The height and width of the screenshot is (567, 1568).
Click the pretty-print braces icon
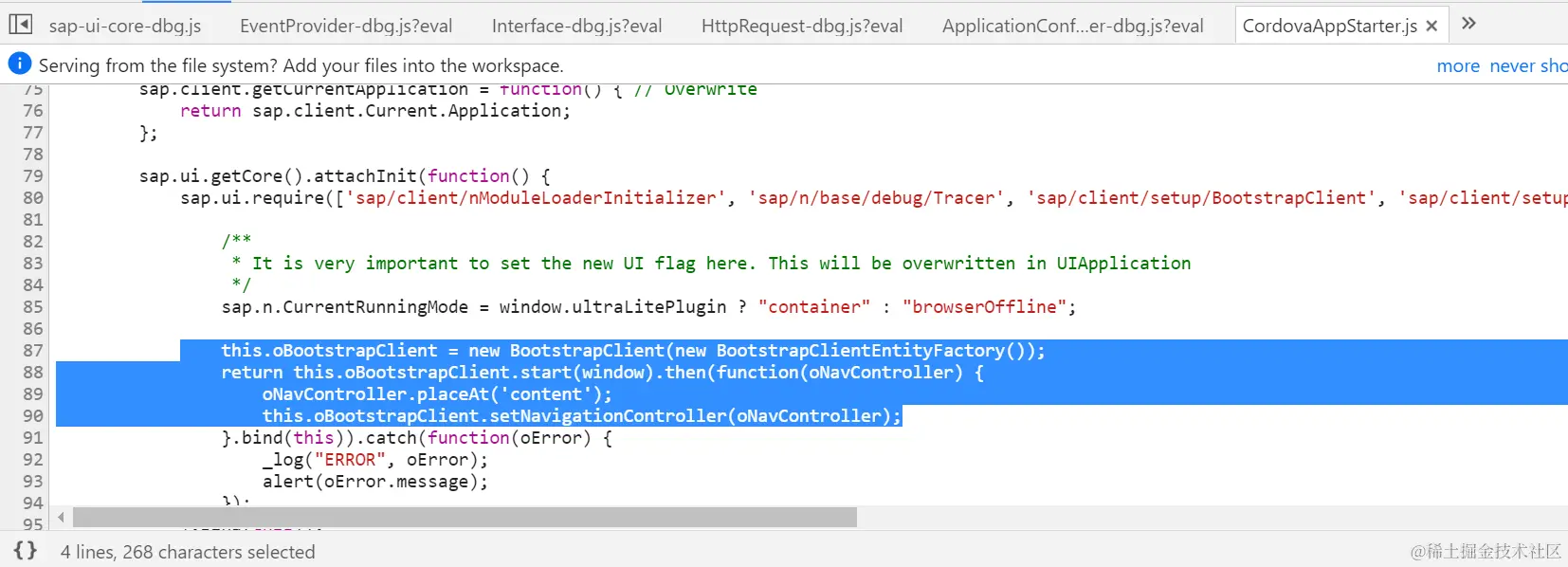26,550
